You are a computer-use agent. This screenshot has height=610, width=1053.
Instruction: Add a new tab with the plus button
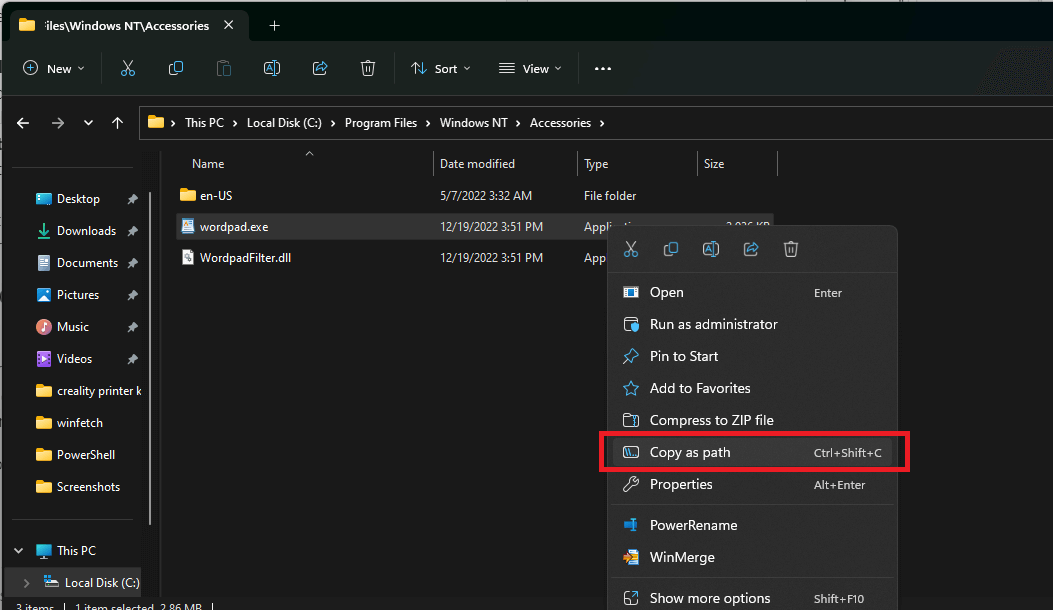274,26
